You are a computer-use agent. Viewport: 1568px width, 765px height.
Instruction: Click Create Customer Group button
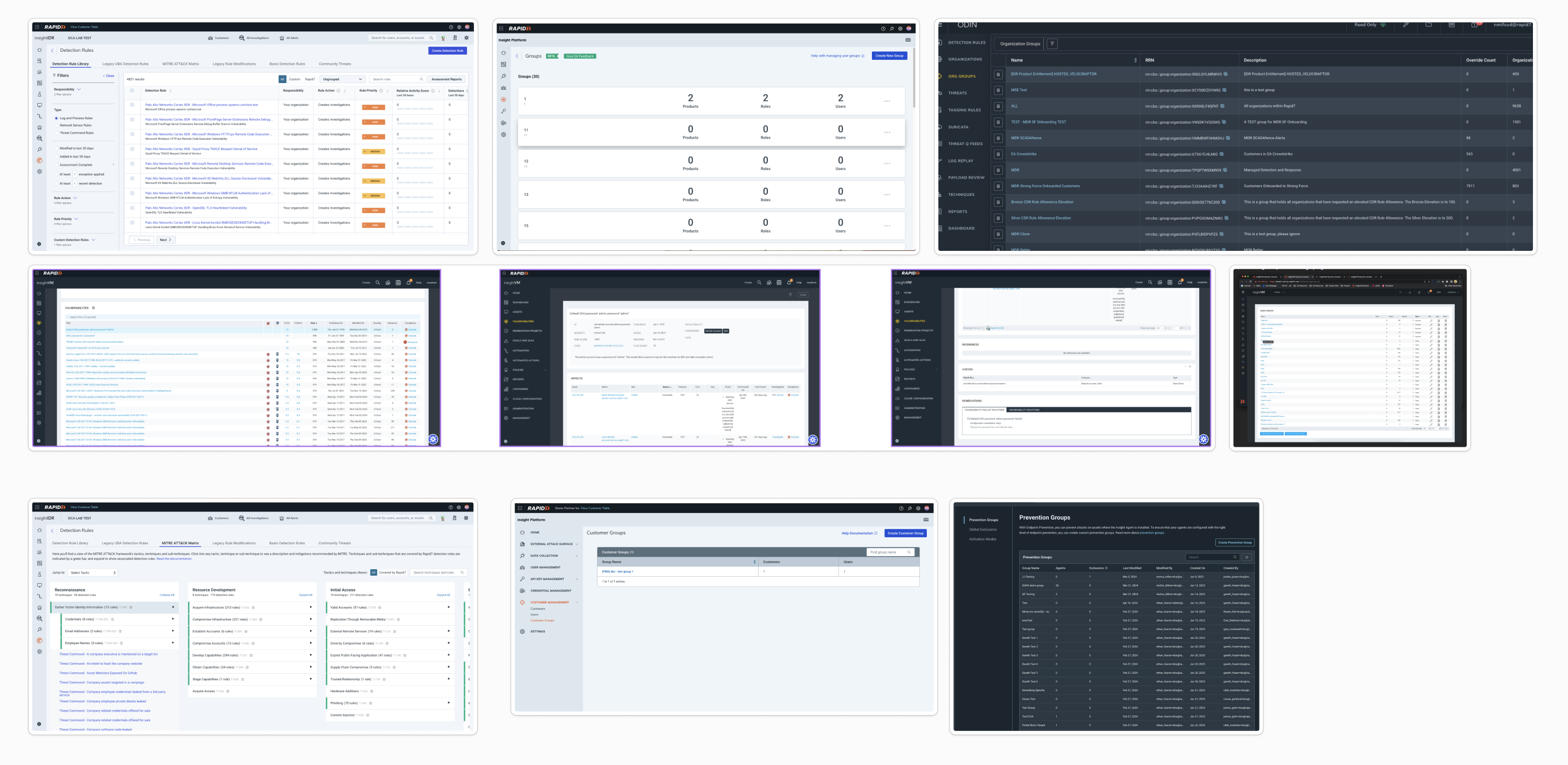pos(905,533)
